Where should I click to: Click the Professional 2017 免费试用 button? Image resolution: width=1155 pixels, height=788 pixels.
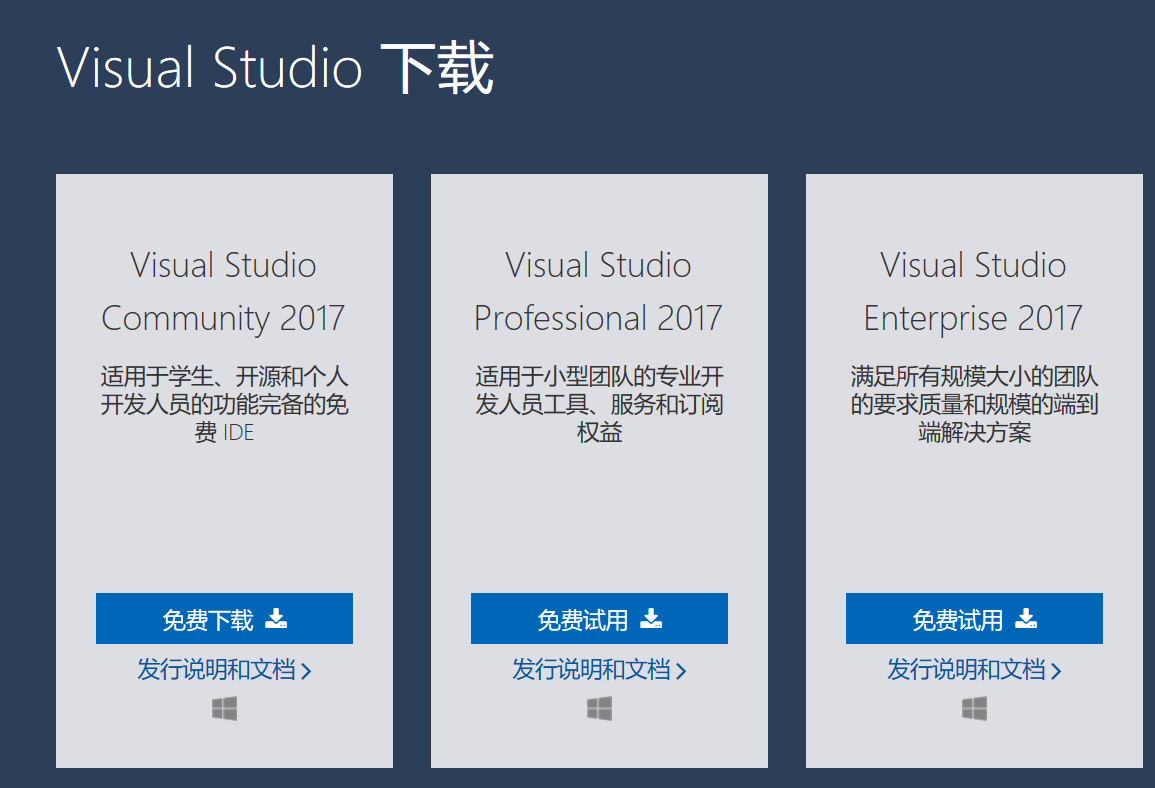coord(599,619)
